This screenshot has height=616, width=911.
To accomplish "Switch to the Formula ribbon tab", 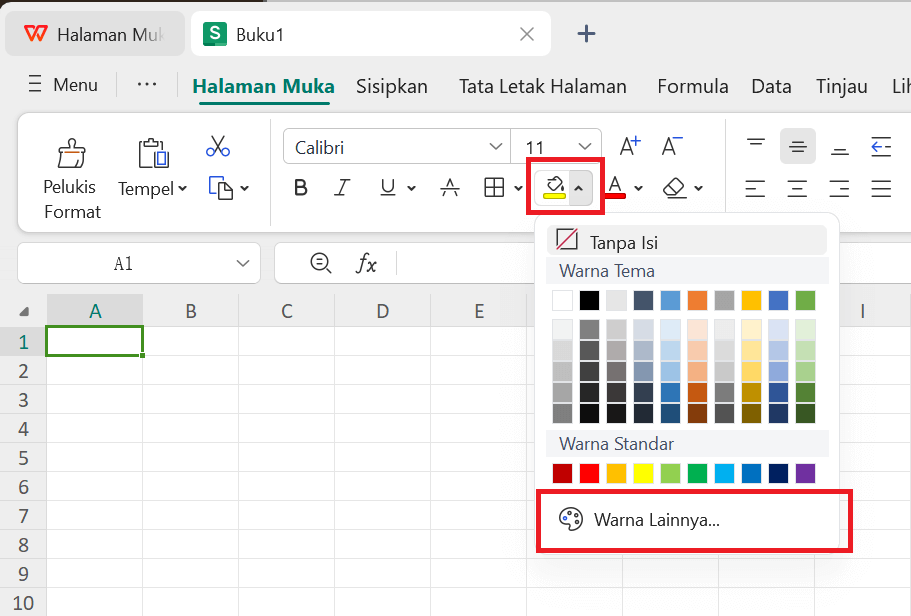I will pyautogui.click(x=692, y=86).
